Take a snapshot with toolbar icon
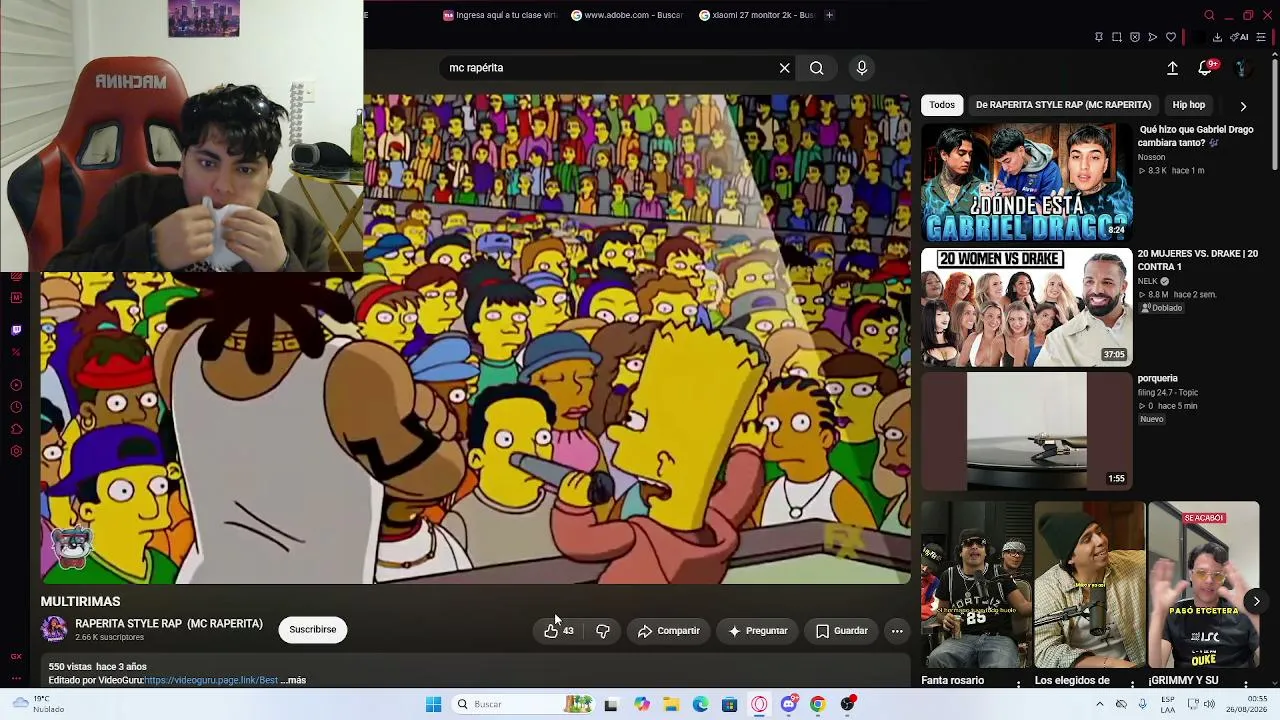The image size is (1280, 720). 1117,37
